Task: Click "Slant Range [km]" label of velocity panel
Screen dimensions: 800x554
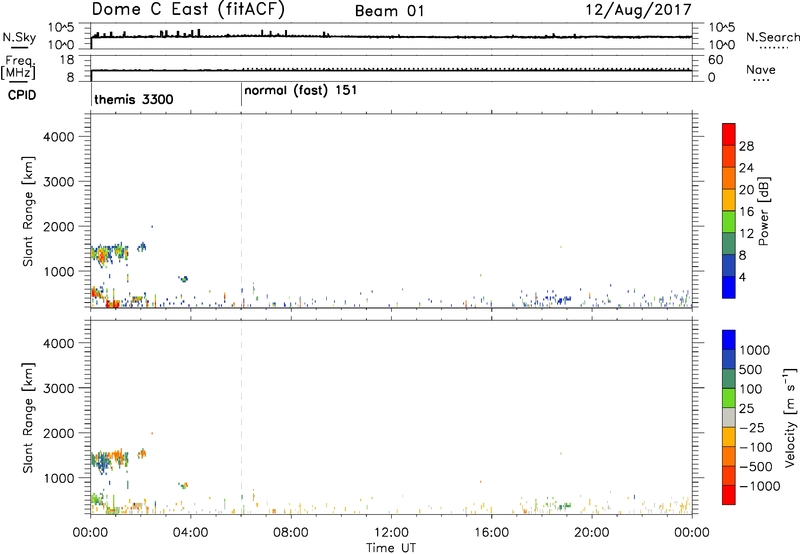Action: pos(28,418)
